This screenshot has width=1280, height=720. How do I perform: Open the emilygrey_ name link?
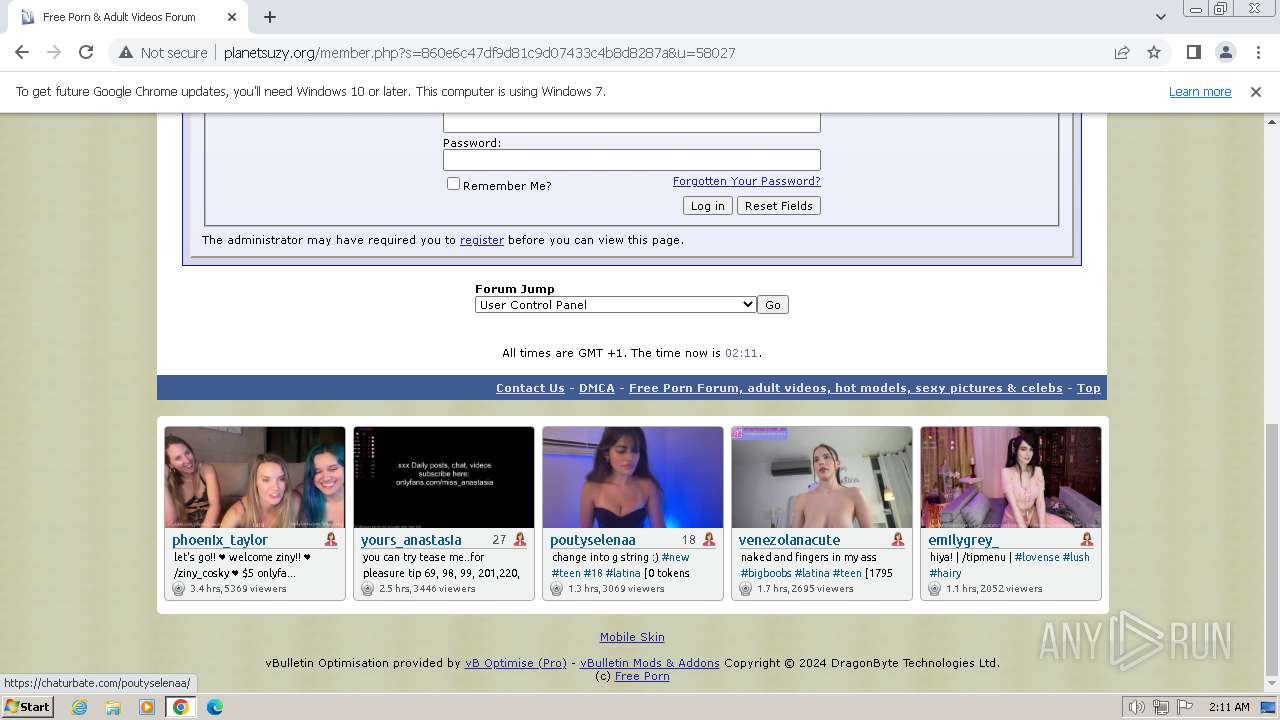click(x=963, y=540)
